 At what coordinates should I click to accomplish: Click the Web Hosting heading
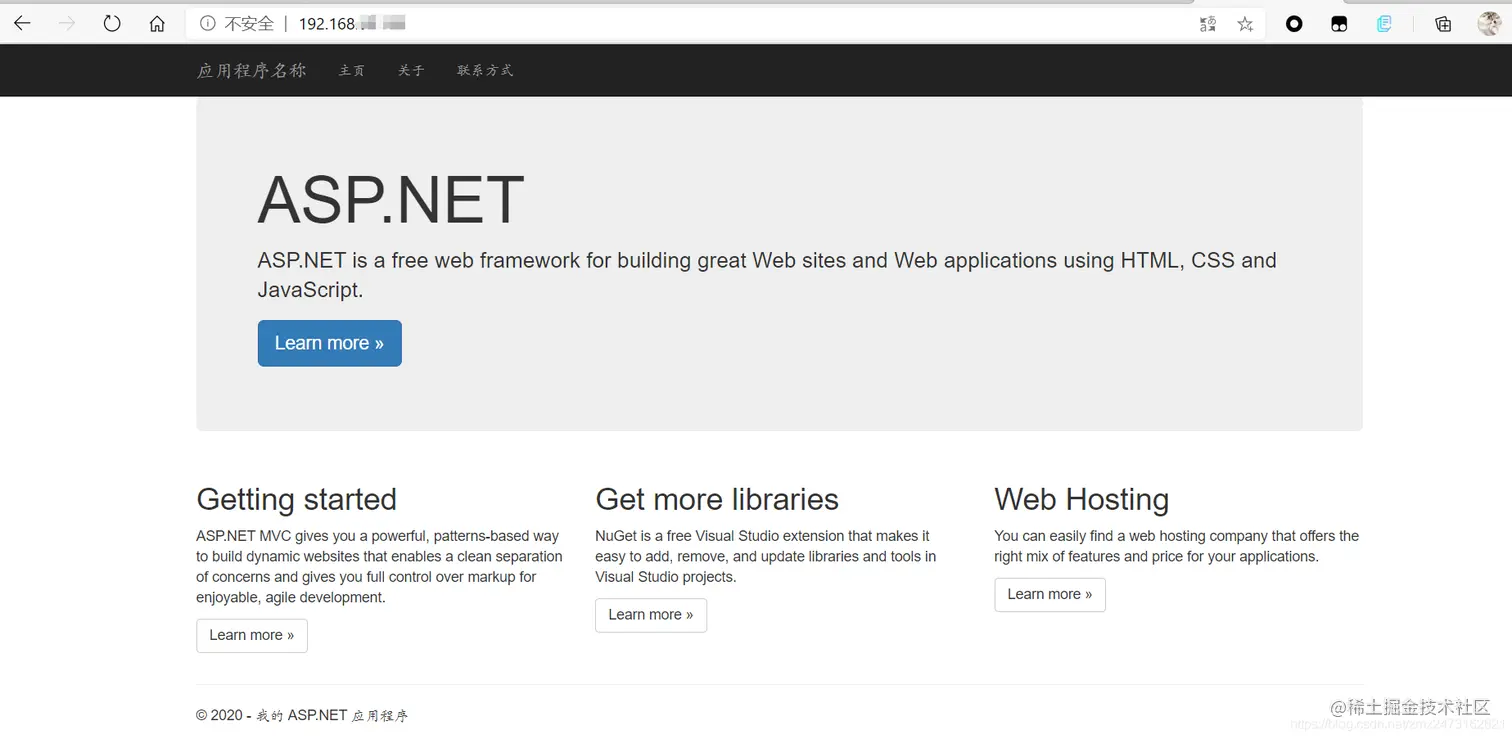click(1082, 499)
